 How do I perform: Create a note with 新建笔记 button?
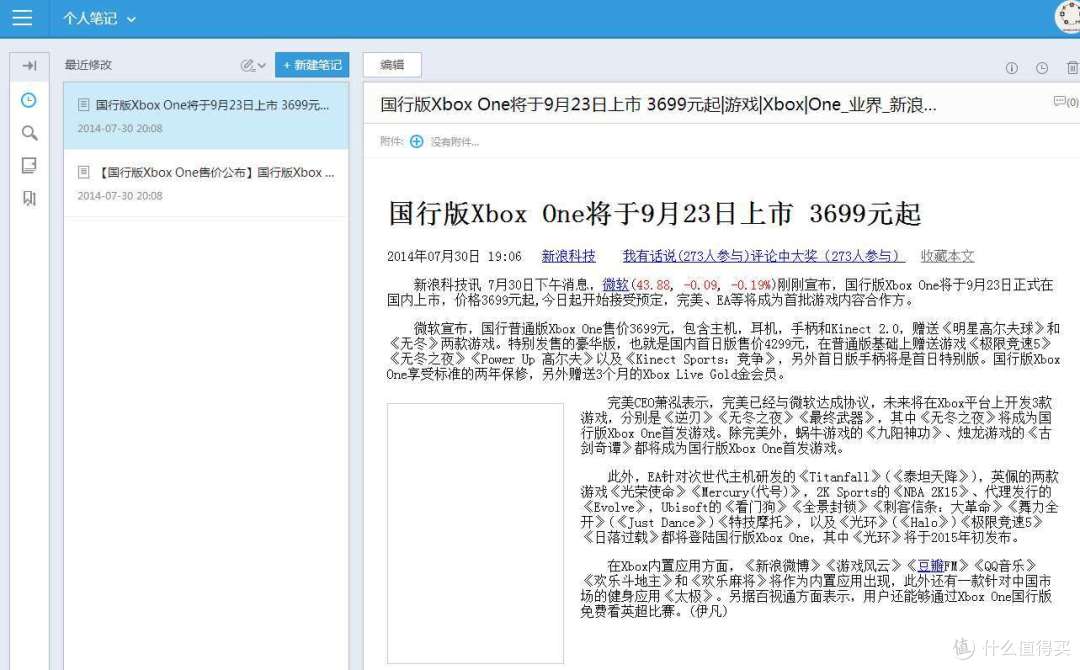tap(312, 65)
